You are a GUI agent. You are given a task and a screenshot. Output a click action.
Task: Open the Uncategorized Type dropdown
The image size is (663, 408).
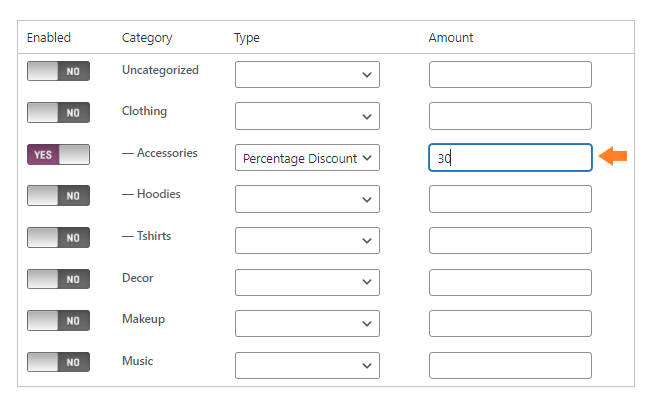(307, 75)
